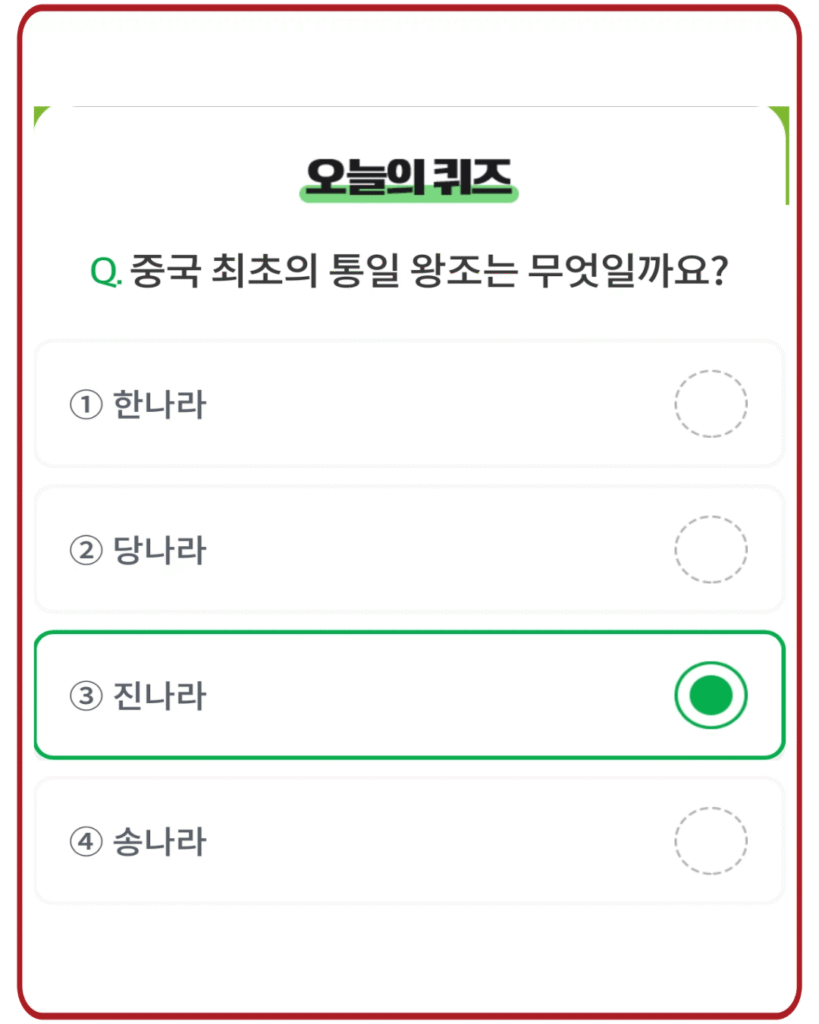Screen dimensions: 819x1024
Task: Click the dashed empty radio circle beside 당나라
Action: (x=710, y=549)
